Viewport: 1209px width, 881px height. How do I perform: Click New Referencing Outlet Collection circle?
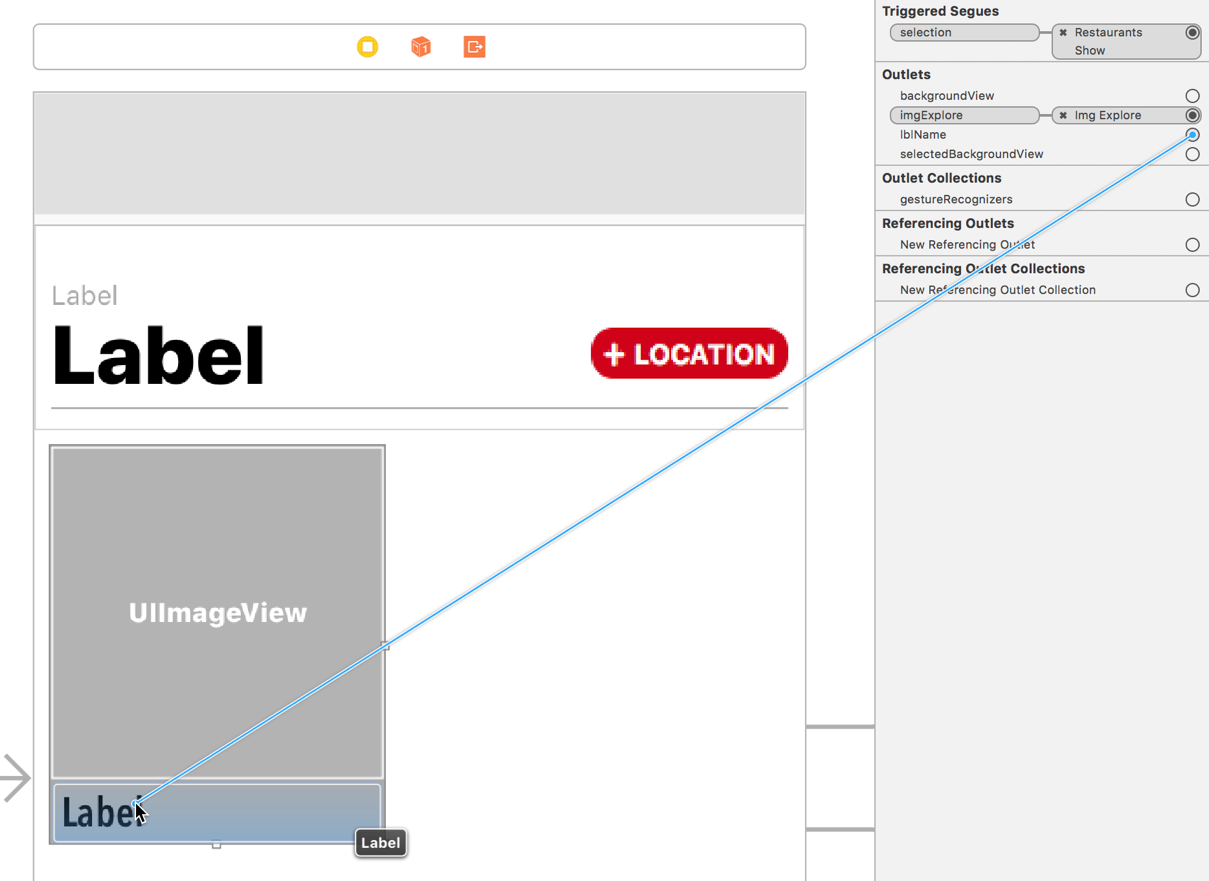point(1192,290)
